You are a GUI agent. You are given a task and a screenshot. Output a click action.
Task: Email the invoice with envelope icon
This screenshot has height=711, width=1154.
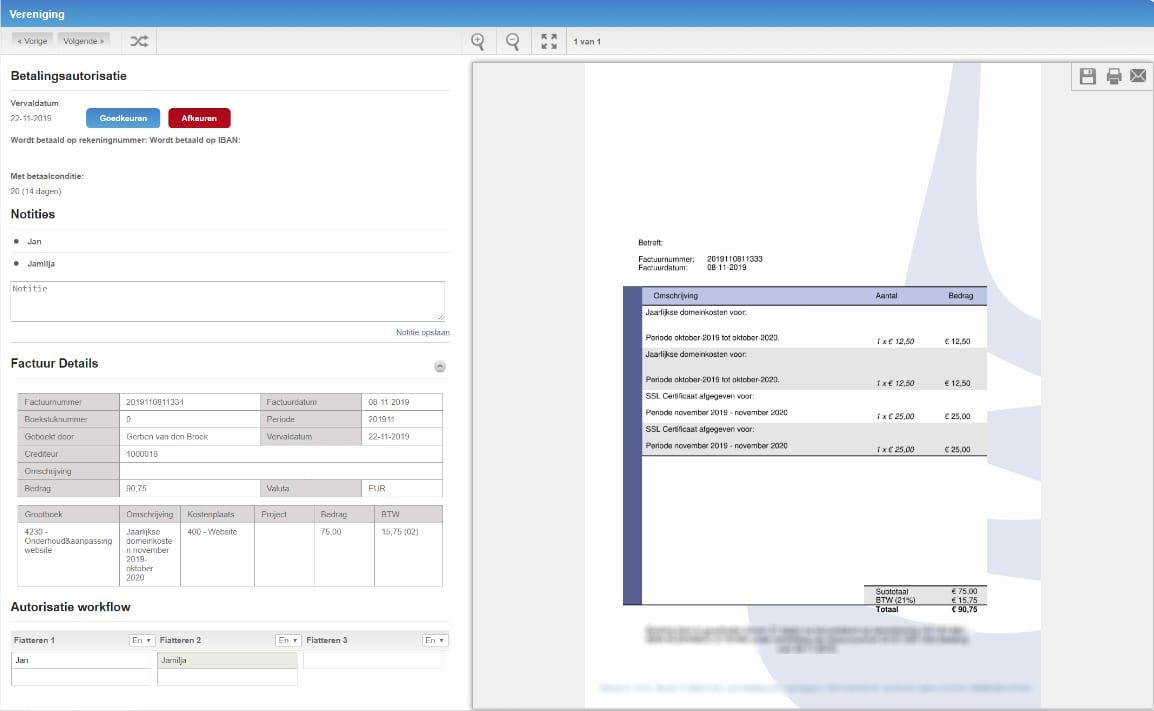(x=1139, y=76)
